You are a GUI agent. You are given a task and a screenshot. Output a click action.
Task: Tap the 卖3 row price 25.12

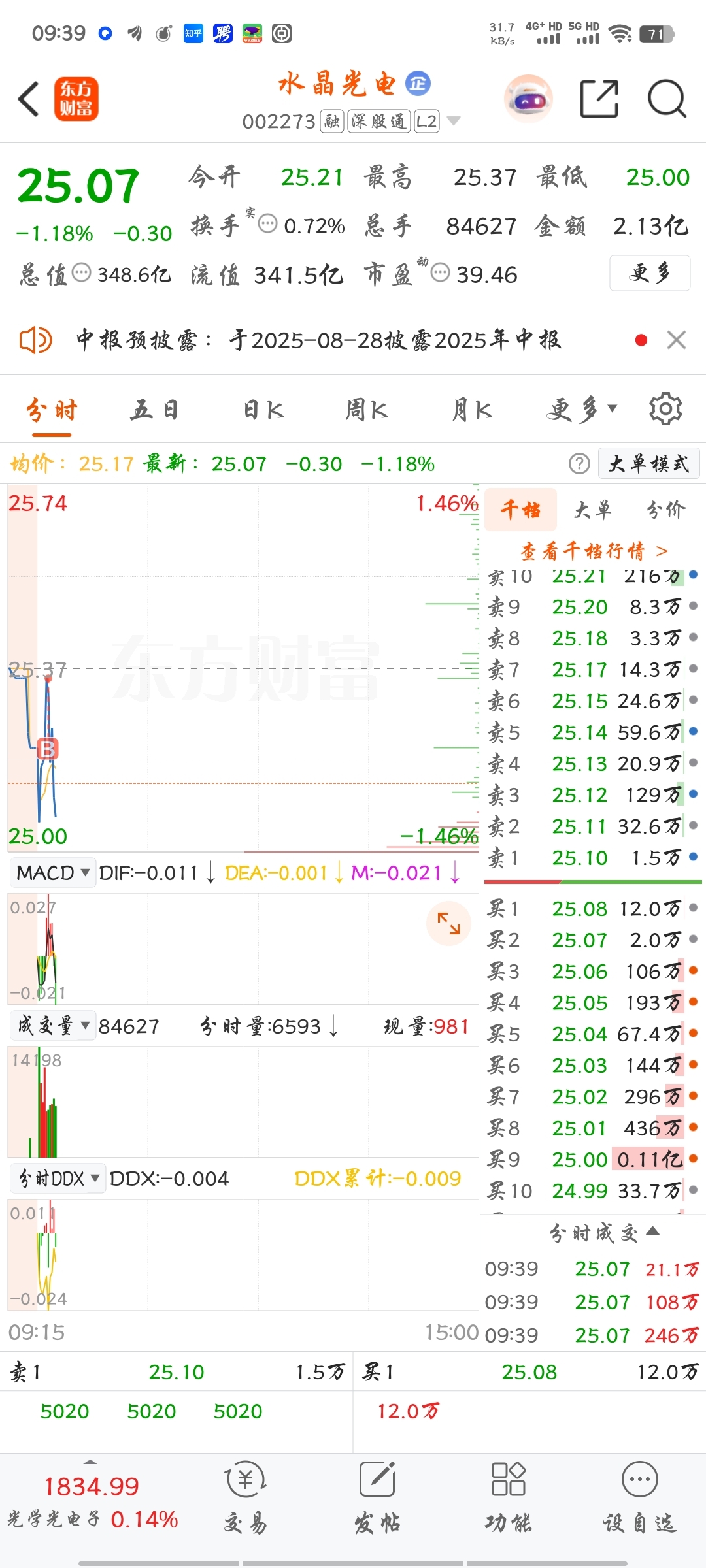point(580,795)
